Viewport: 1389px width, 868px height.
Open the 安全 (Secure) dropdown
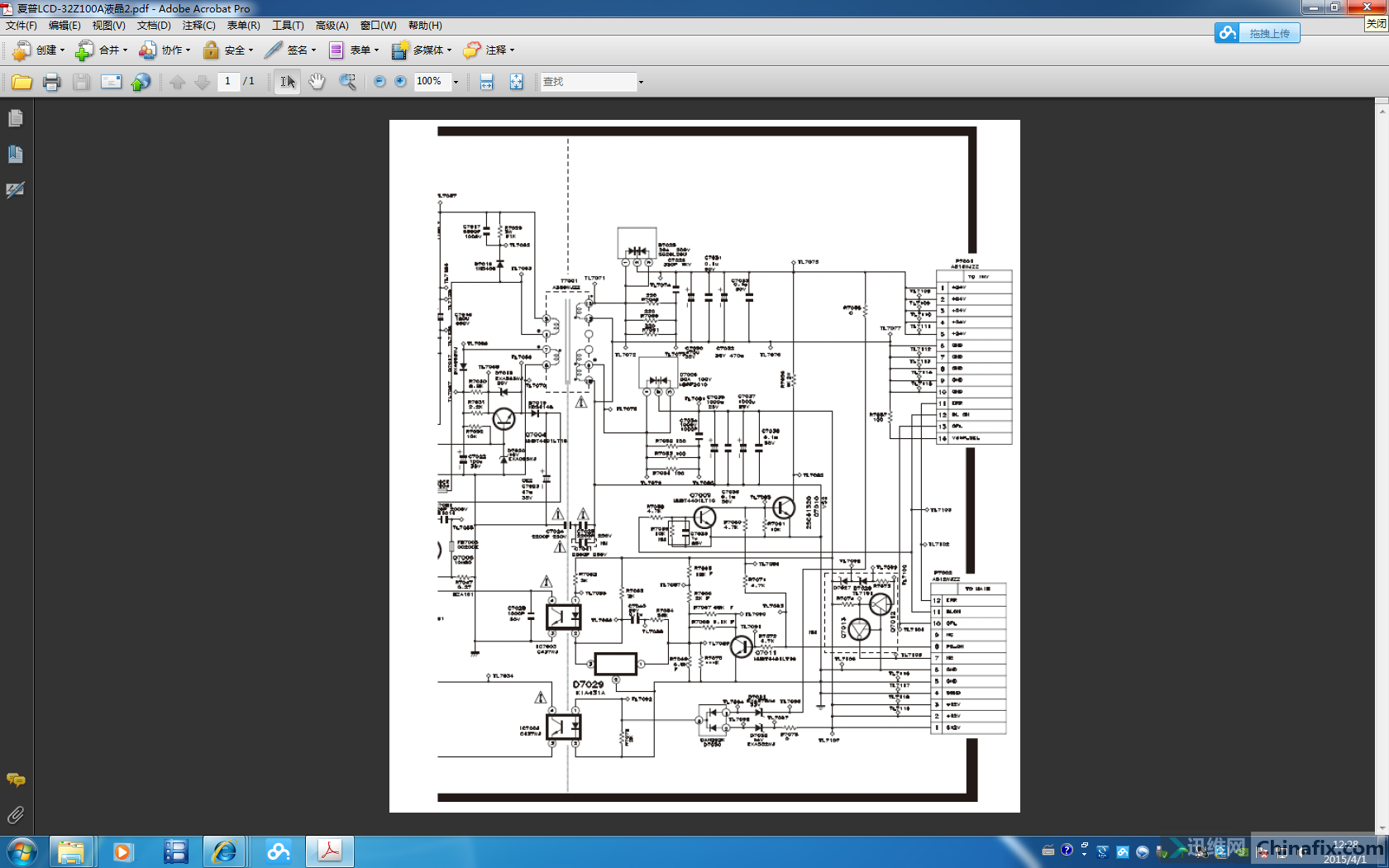227,50
